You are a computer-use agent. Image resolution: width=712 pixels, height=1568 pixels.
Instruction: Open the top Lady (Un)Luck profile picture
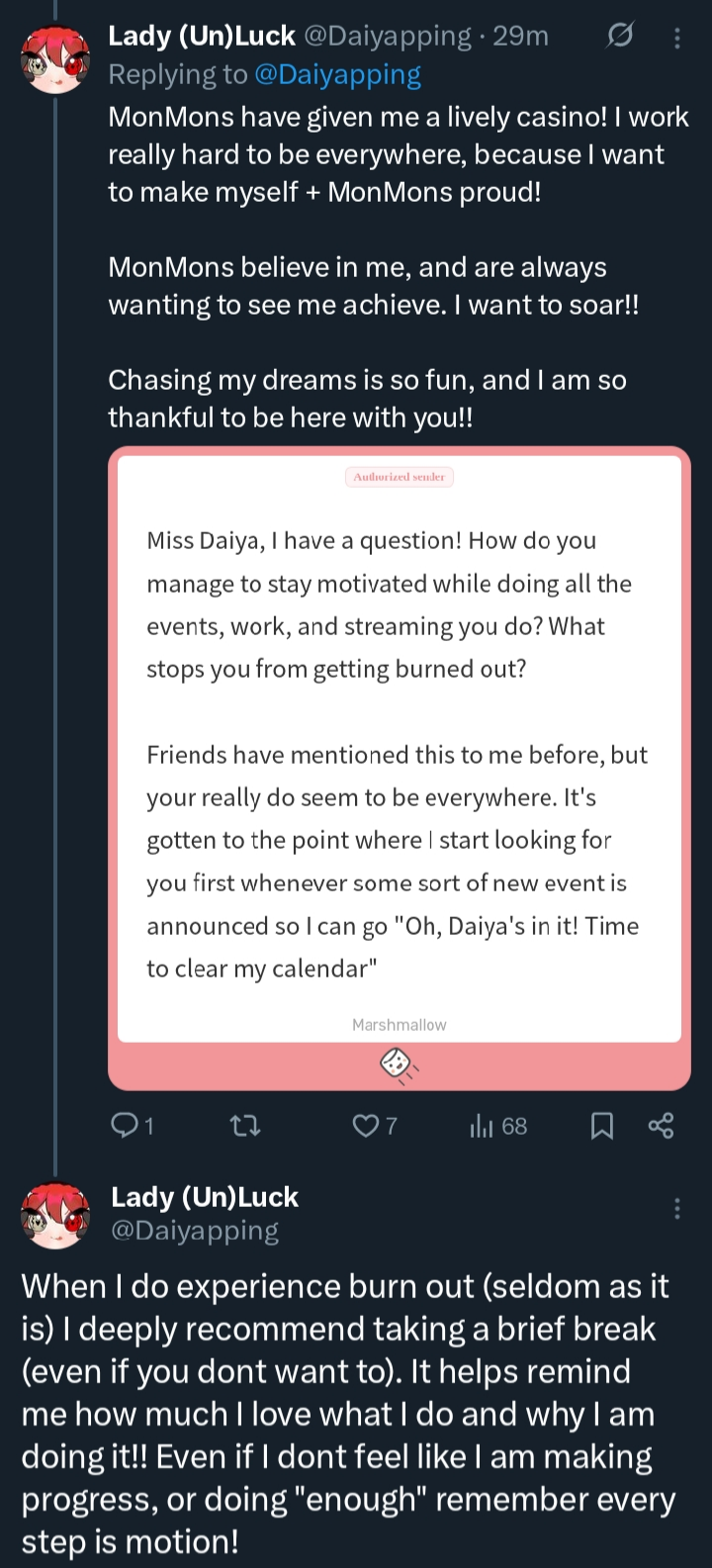pyautogui.click(x=54, y=59)
